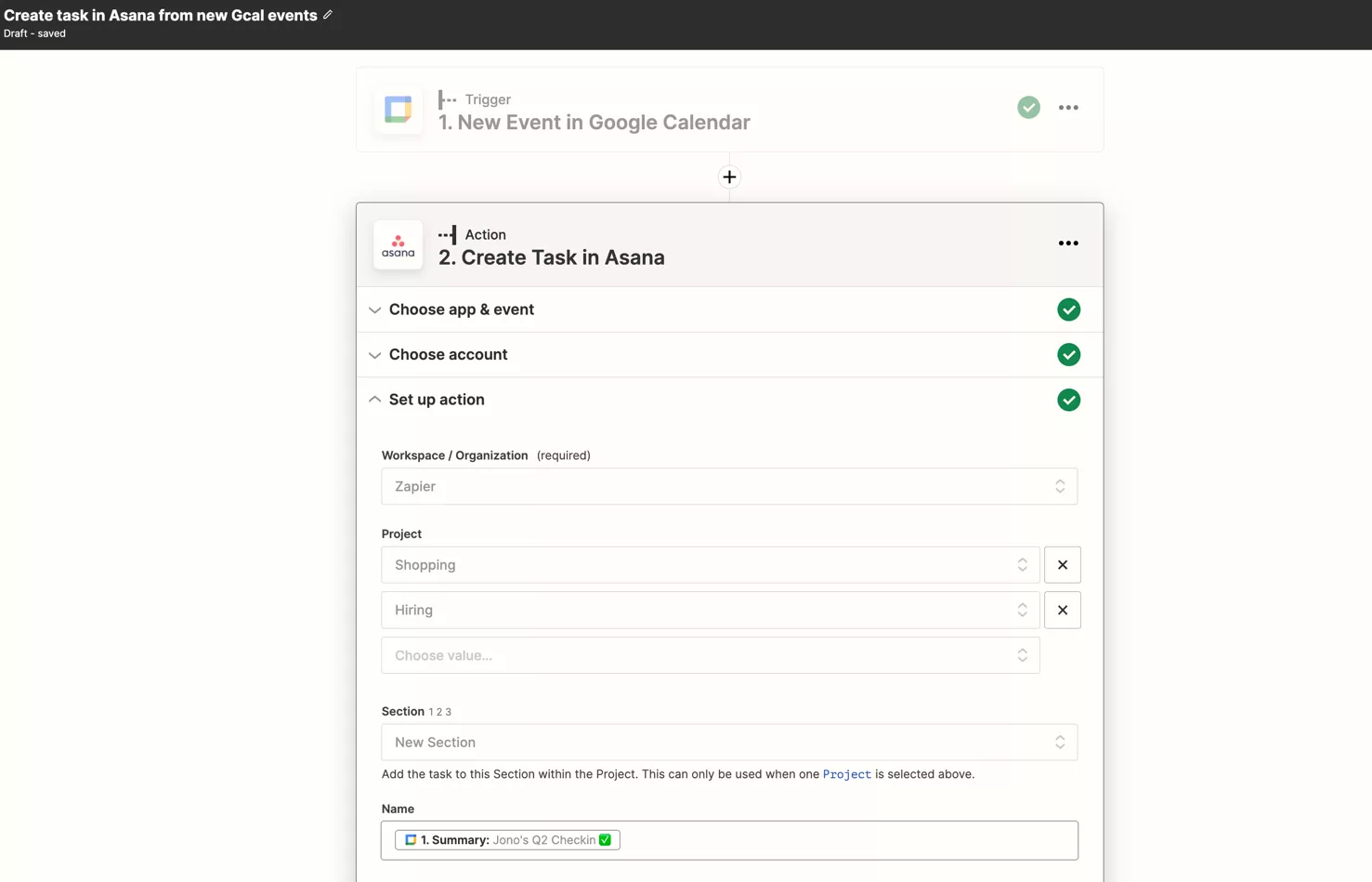
Task: Open the Asana action three-dot menu
Action: pyautogui.click(x=1068, y=244)
